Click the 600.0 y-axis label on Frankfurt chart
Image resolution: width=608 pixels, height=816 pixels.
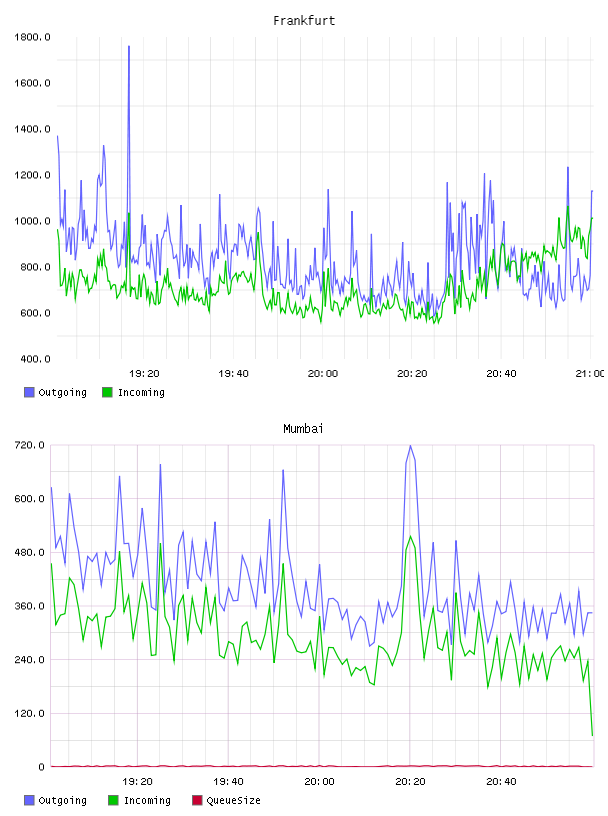pos(35,313)
